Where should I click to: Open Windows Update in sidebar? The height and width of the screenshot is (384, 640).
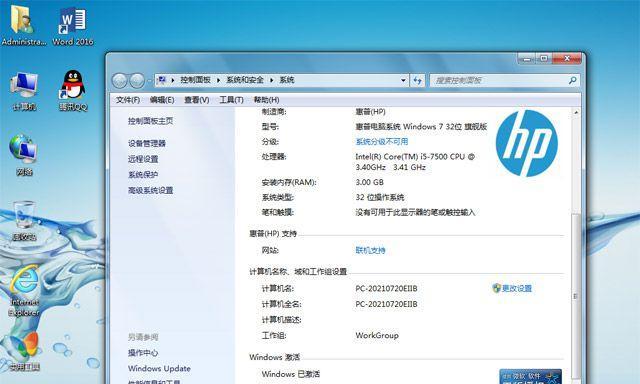[x=159, y=368]
